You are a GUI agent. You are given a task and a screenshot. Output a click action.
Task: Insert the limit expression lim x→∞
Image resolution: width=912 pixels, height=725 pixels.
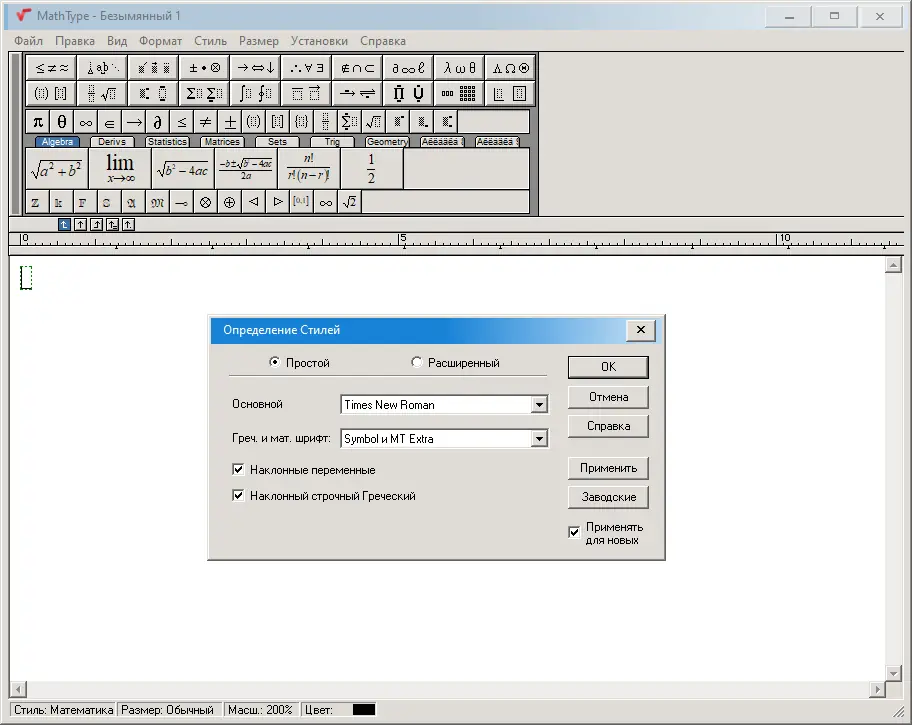pos(118,168)
